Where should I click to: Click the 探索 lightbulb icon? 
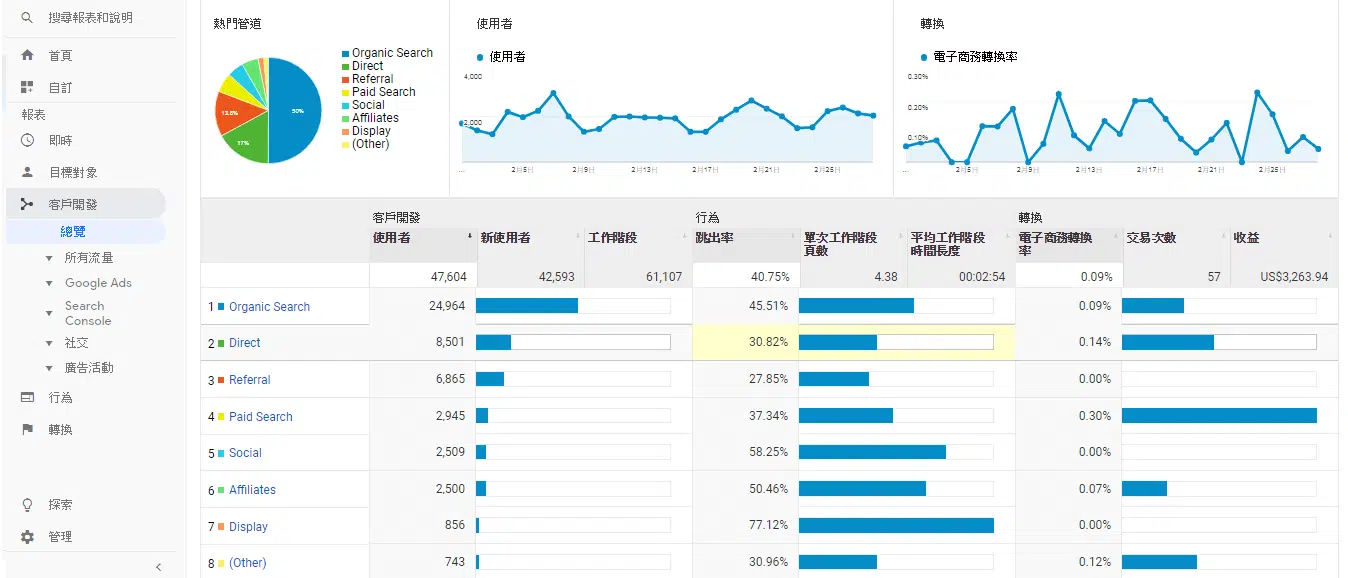click(x=27, y=504)
